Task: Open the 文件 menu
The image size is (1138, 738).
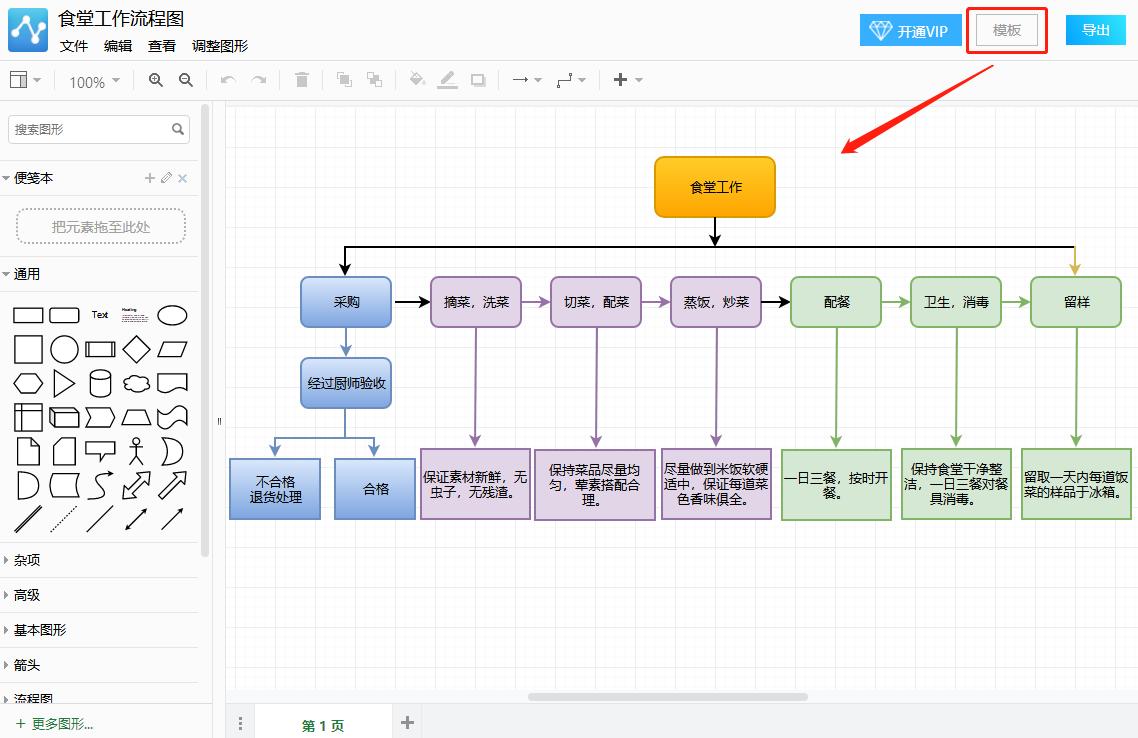Action: (73, 46)
